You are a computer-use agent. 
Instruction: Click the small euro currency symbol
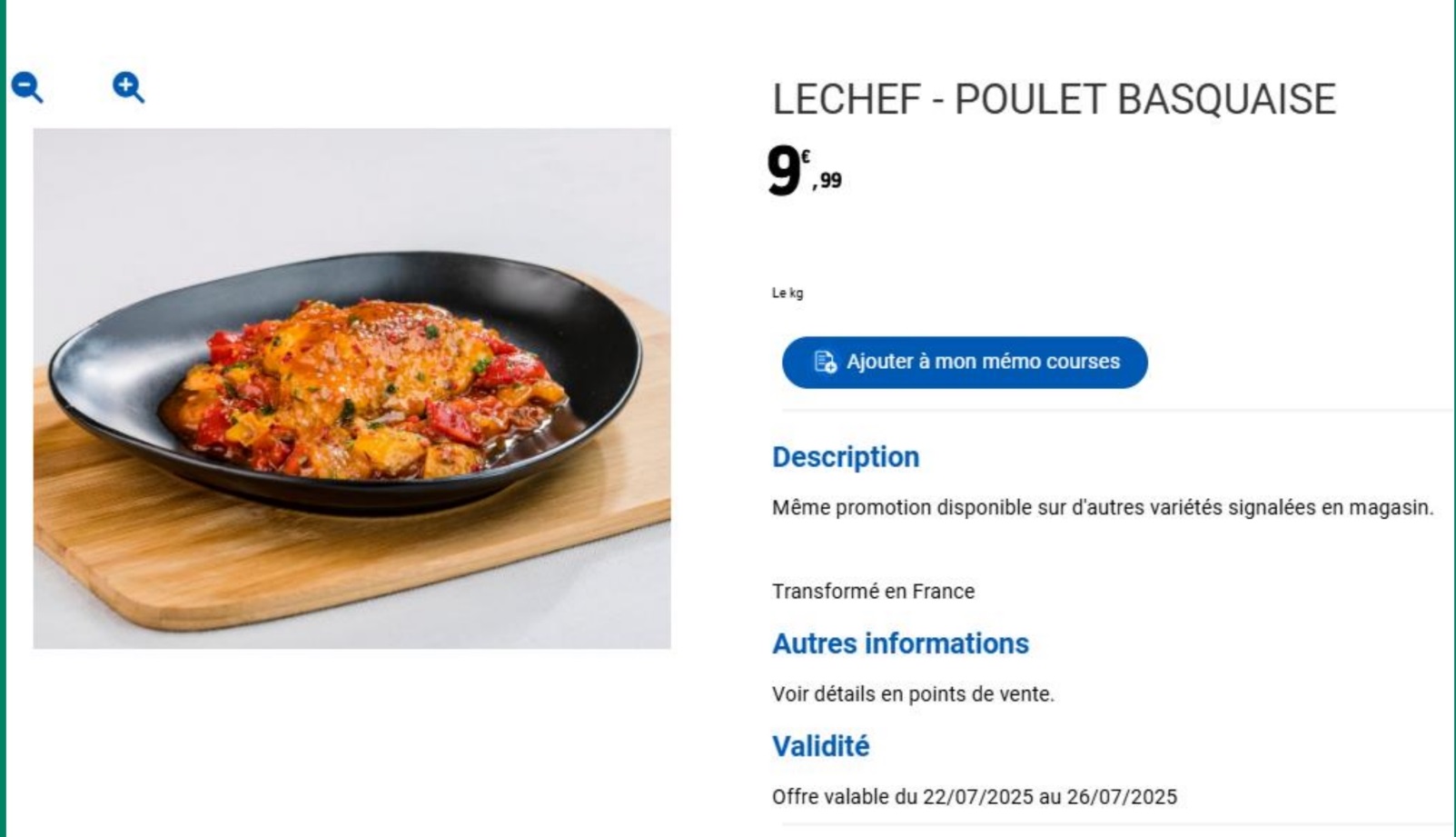coord(806,156)
